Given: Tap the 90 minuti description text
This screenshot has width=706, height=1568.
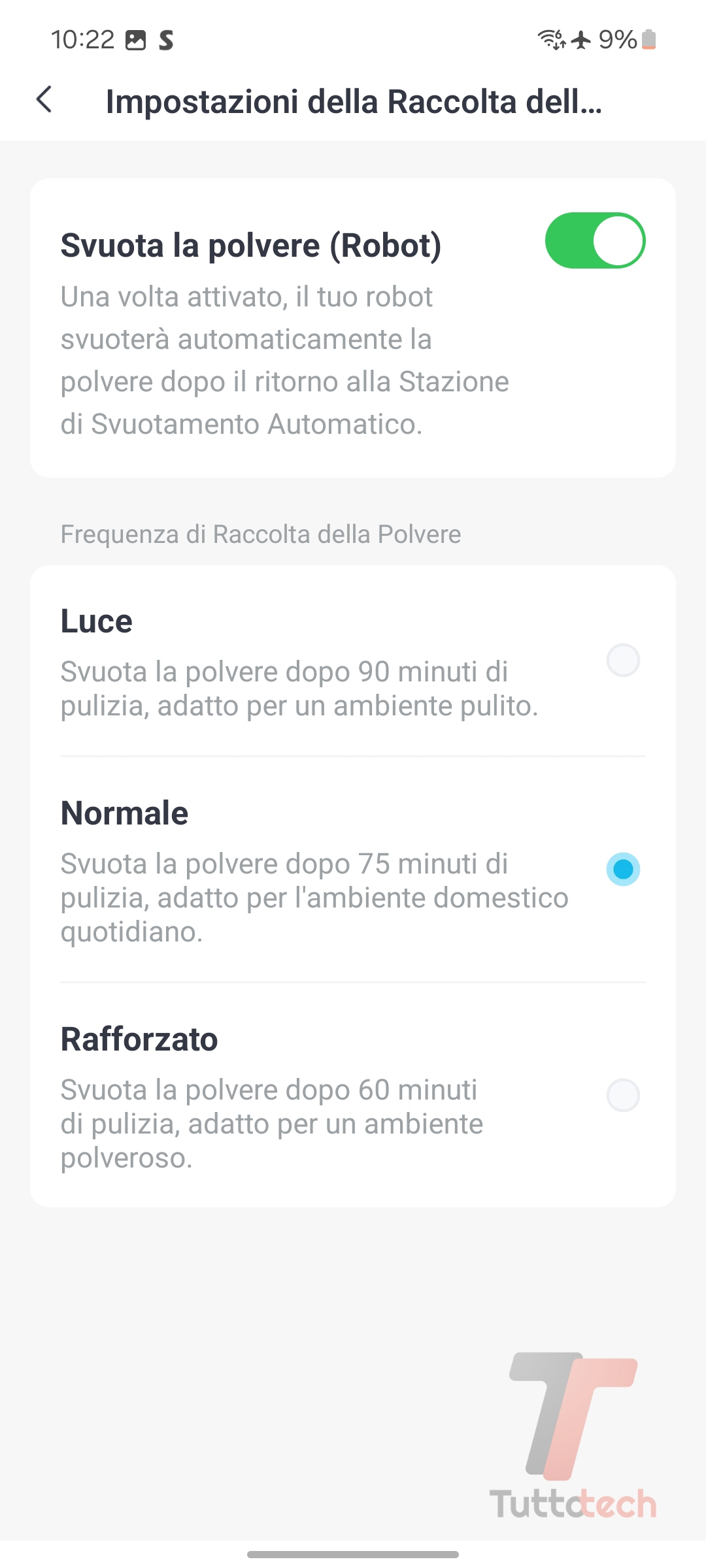Looking at the screenshot, I should pyautogui.click(x=299, y=689).
